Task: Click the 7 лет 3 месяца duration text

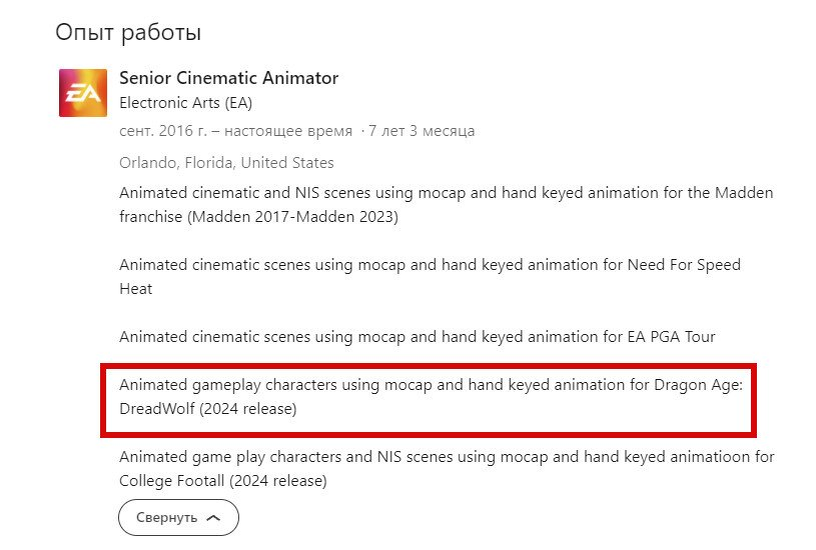Action: click(422, 131)
